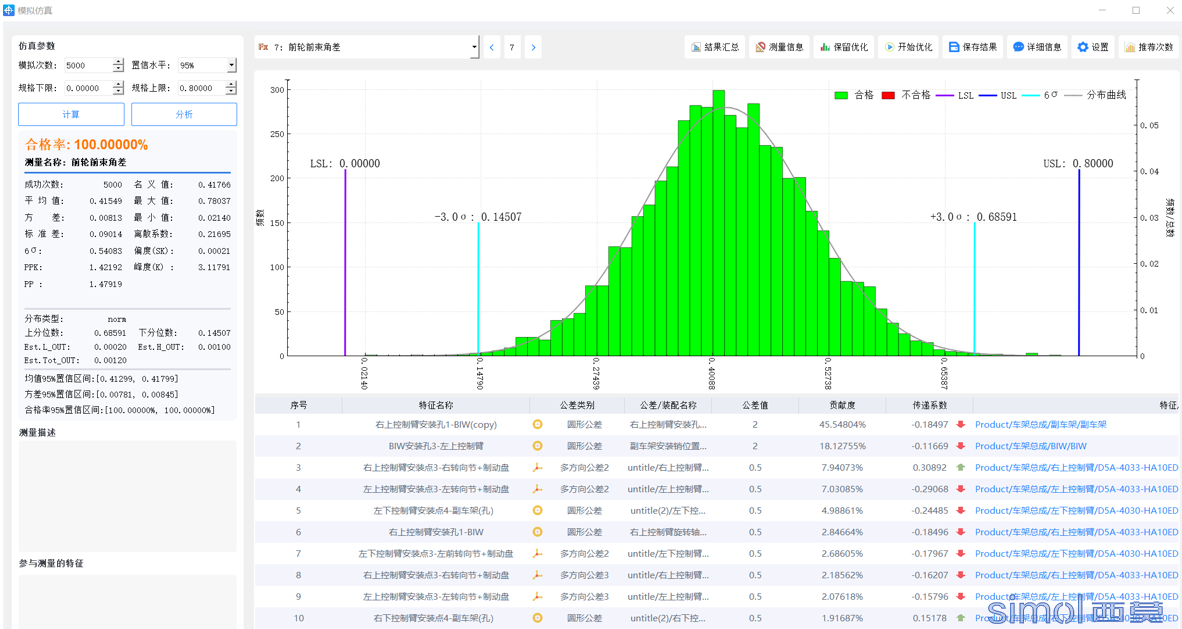Open link Product/车架总成/BIW/BIW
Image resolution: width=1182 pixels, height=629 pixels.
click(x=1030, y=446)
